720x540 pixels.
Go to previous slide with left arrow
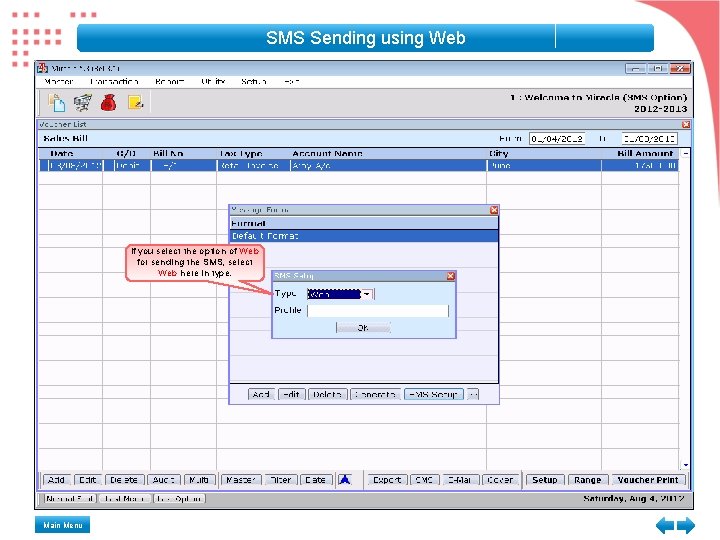point(665,525)
